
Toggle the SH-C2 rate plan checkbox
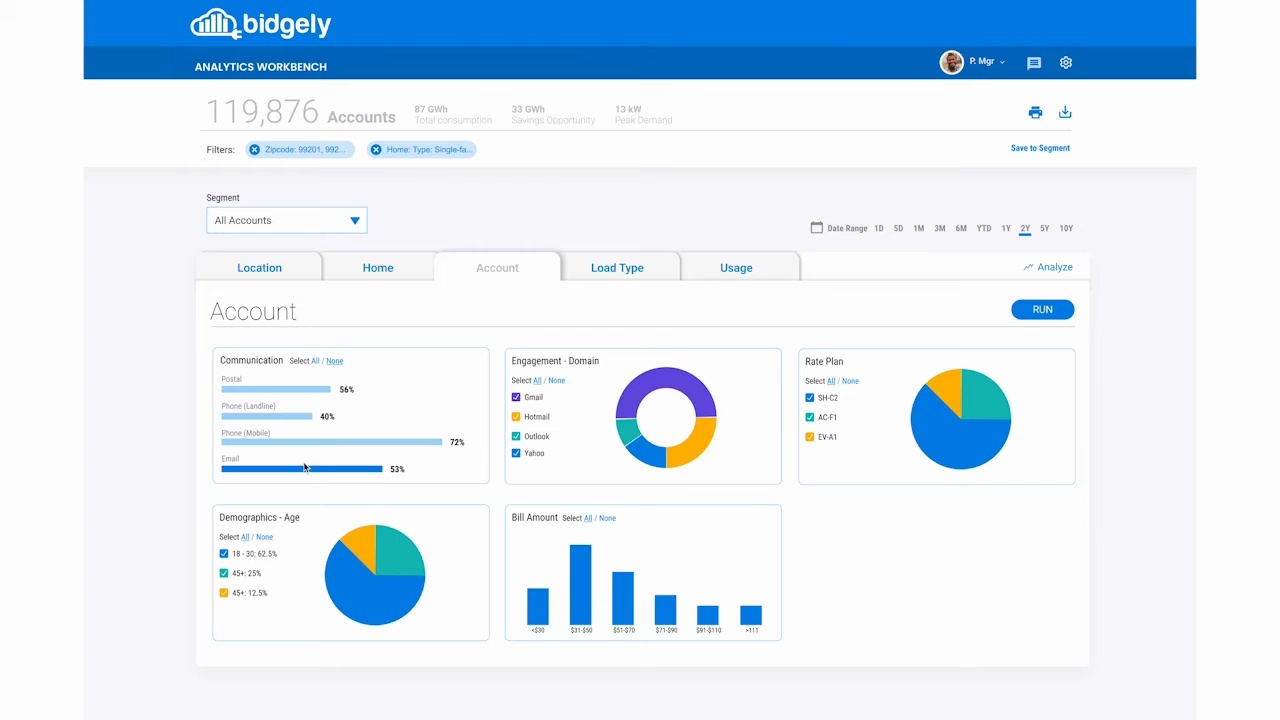point(809,397)
